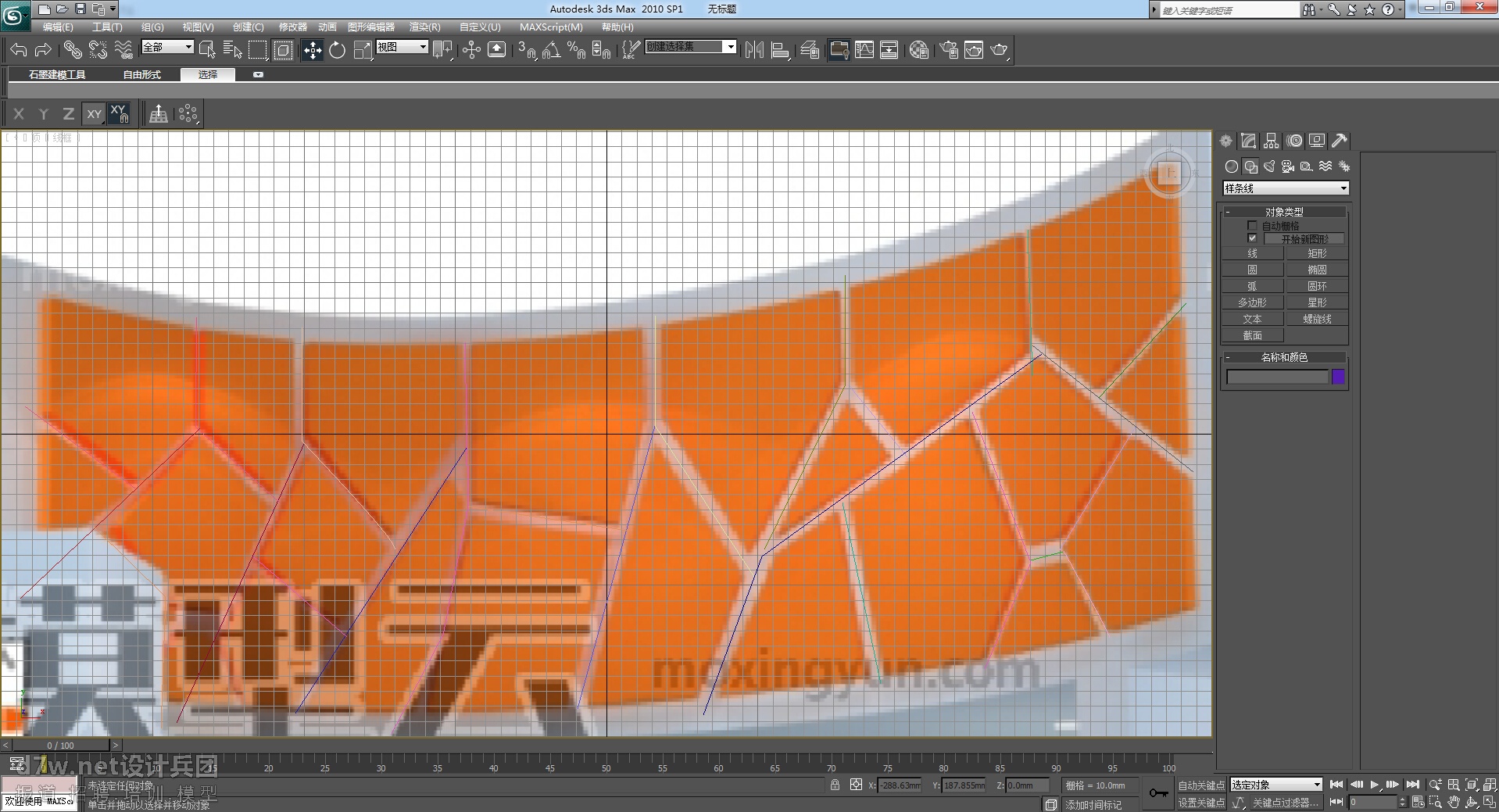This screenshot has height=812, width=1499.
Task: Toggle Angle Snap on main toolbar
Action: tap(551, 50)
